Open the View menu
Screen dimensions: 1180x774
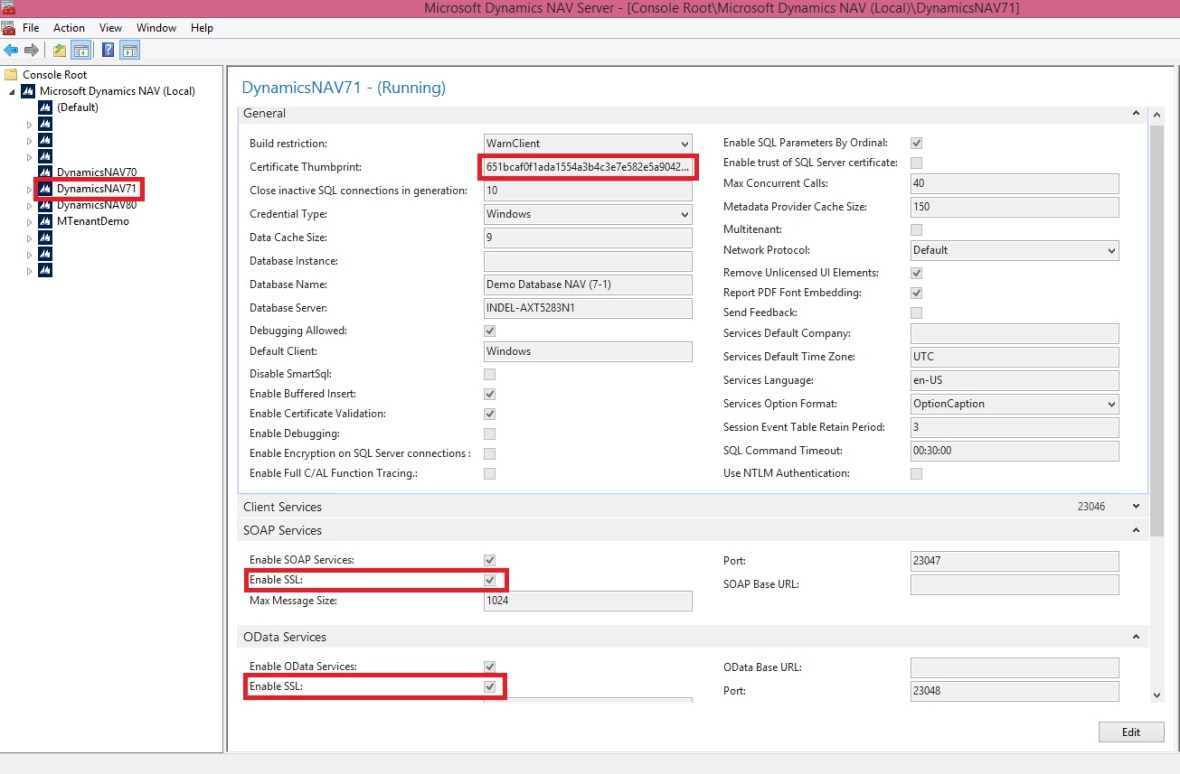coord(110,28)
